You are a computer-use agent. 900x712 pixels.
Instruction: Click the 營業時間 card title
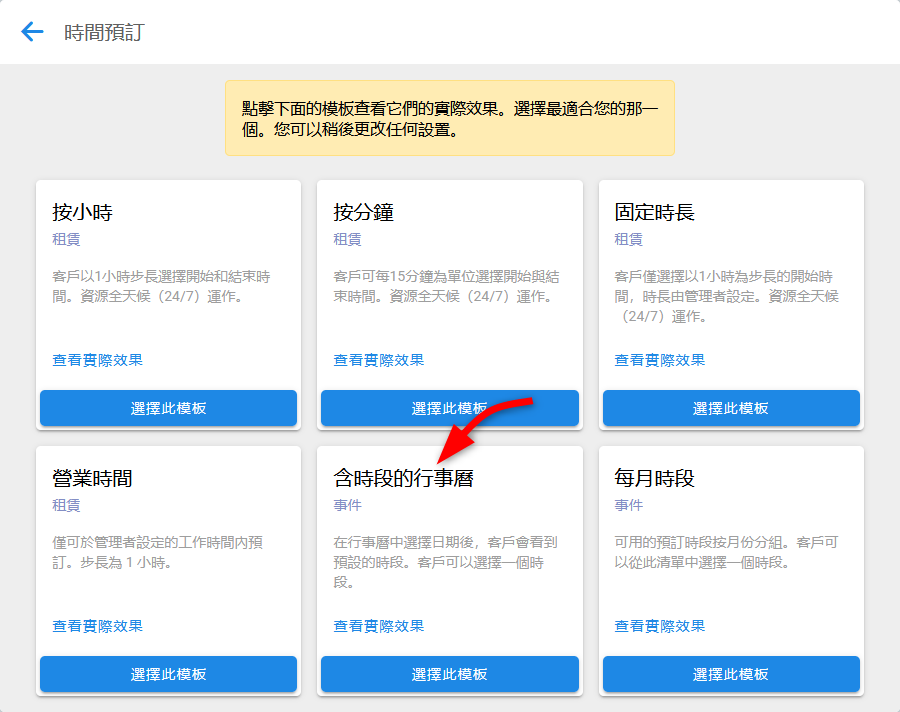tap(92, 478)
